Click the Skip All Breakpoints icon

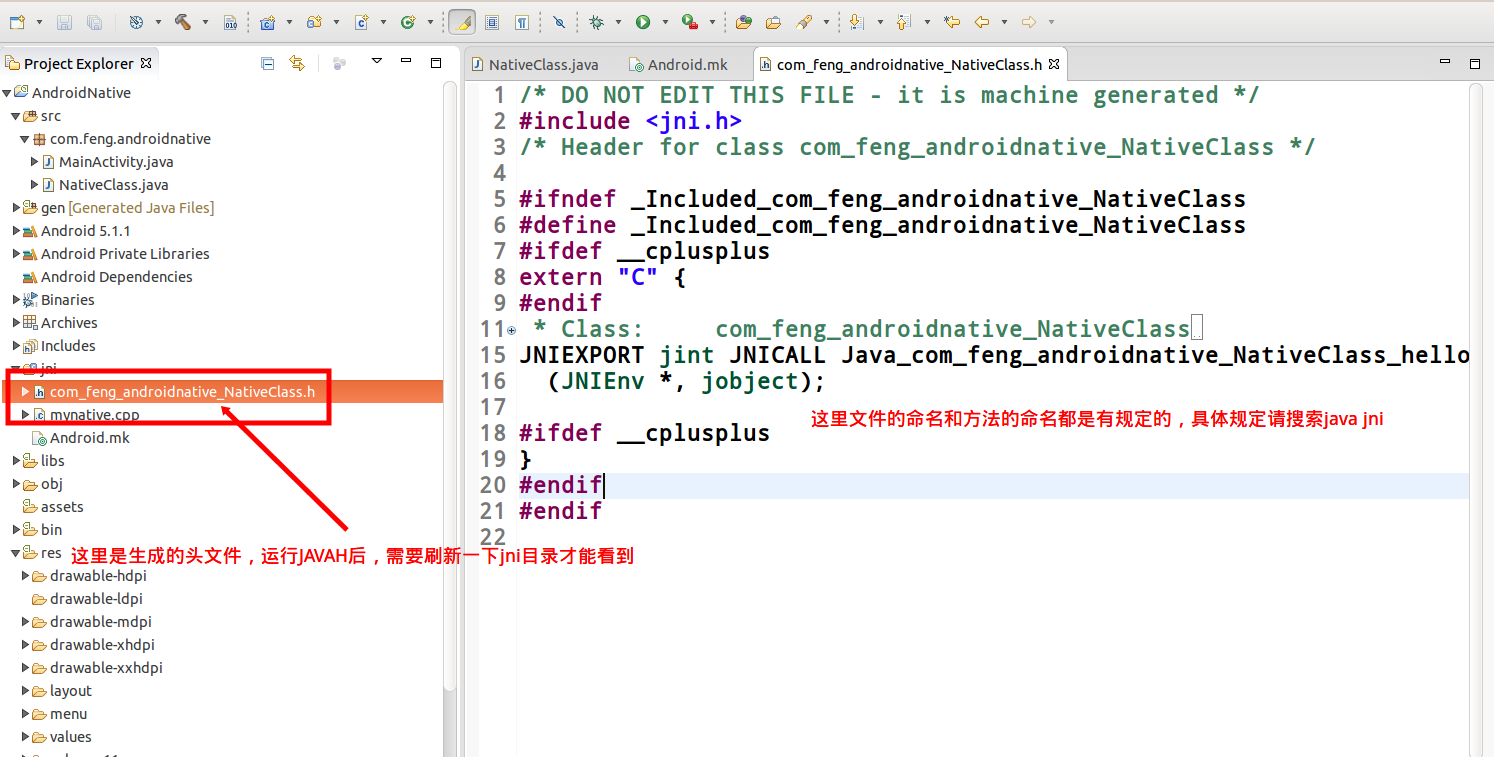tap(559, 21)
